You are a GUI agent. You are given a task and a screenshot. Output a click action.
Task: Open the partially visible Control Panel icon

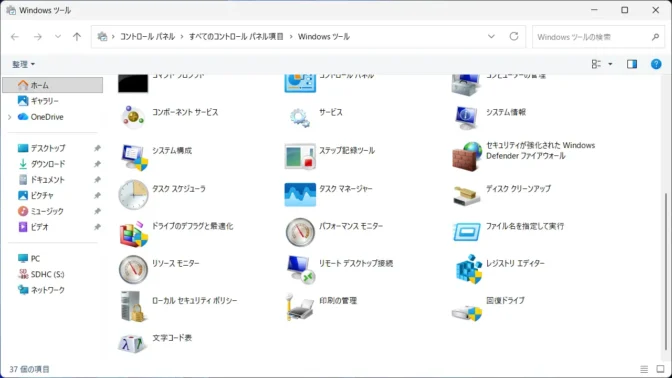pyautogui.click(x=300, y=83)
